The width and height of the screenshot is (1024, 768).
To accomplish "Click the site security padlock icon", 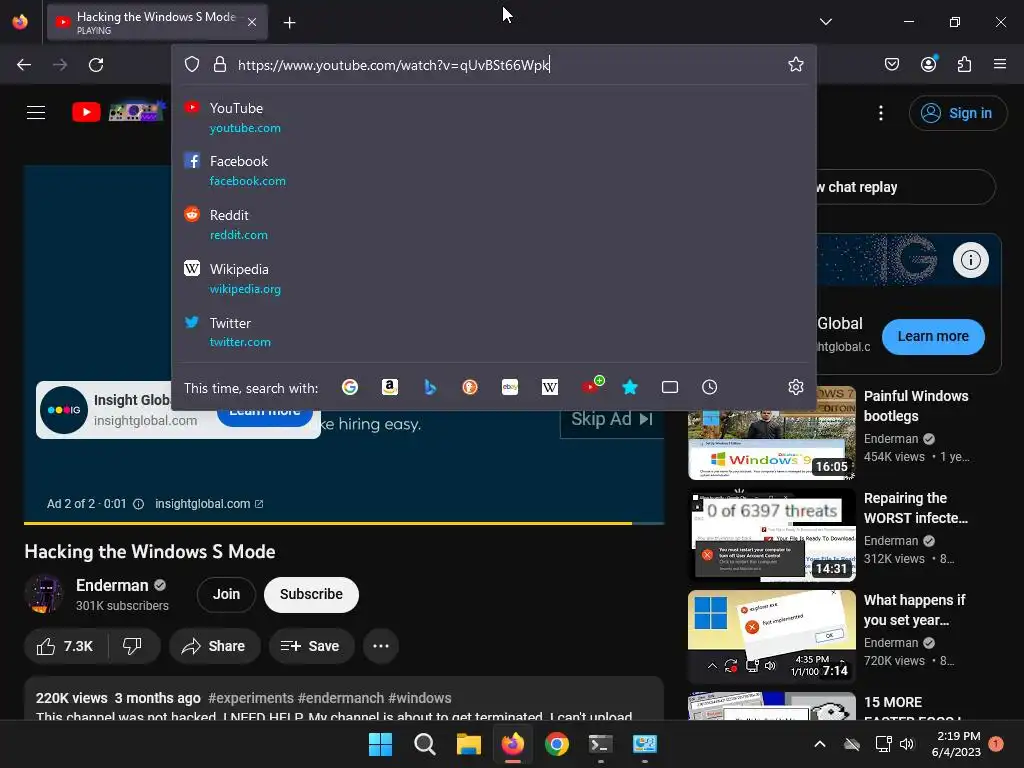I will tap(220, 64).
